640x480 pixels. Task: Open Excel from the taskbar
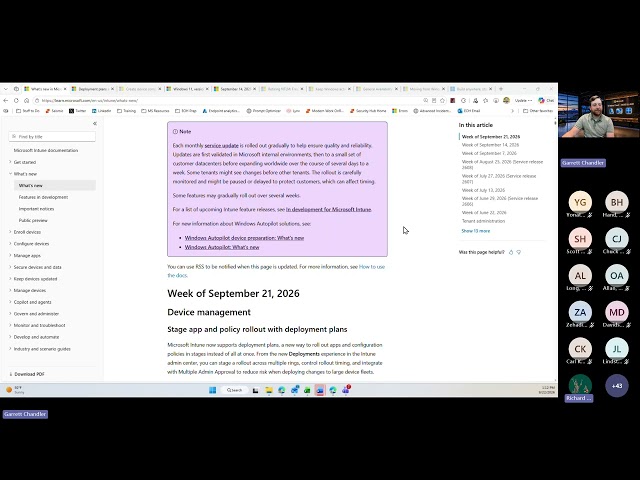click(307, 390)
